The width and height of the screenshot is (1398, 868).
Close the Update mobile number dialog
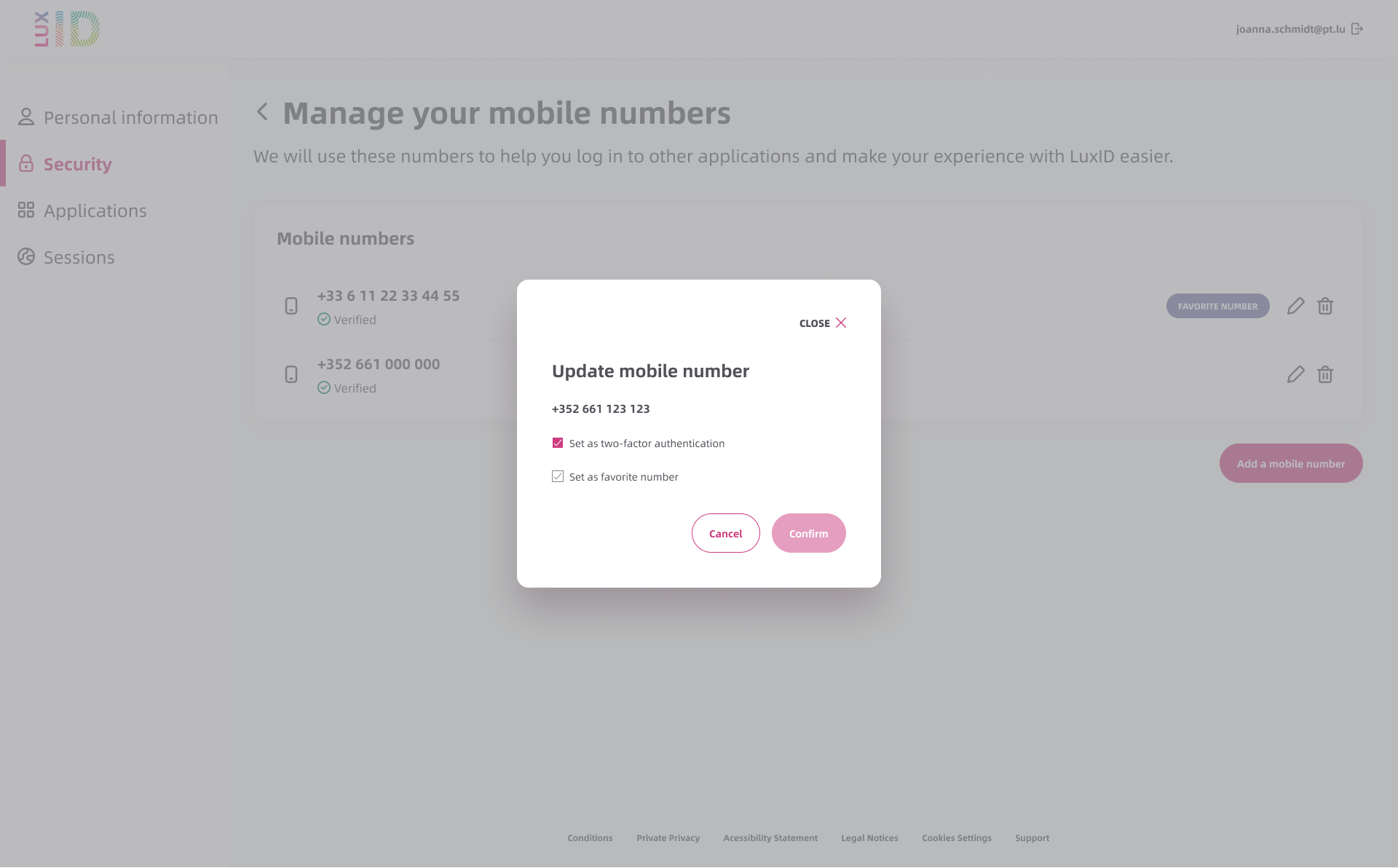pyautogui.click(x=823, y=323)
